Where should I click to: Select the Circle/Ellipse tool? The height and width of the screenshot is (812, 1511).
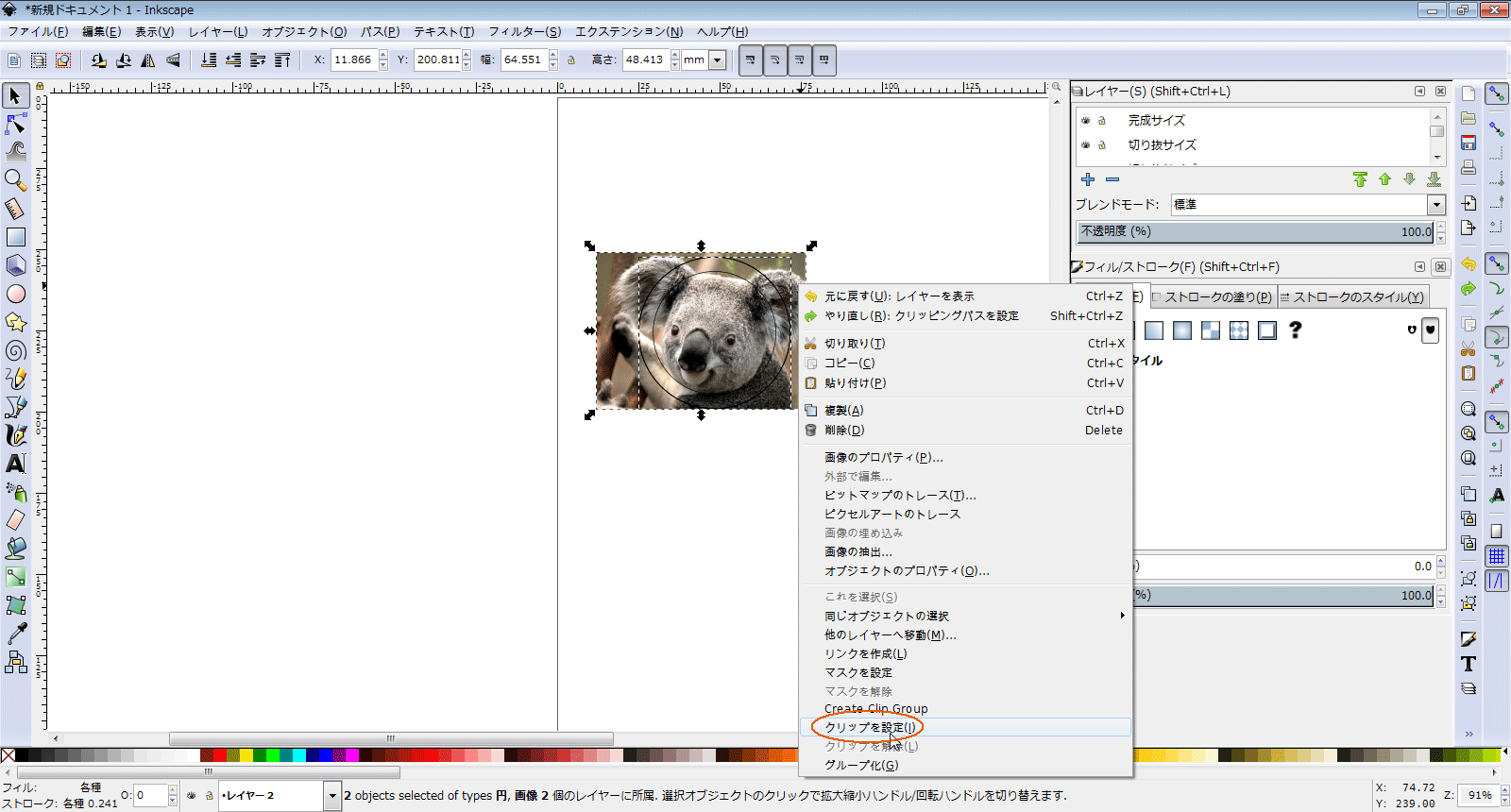pos(16,294)
